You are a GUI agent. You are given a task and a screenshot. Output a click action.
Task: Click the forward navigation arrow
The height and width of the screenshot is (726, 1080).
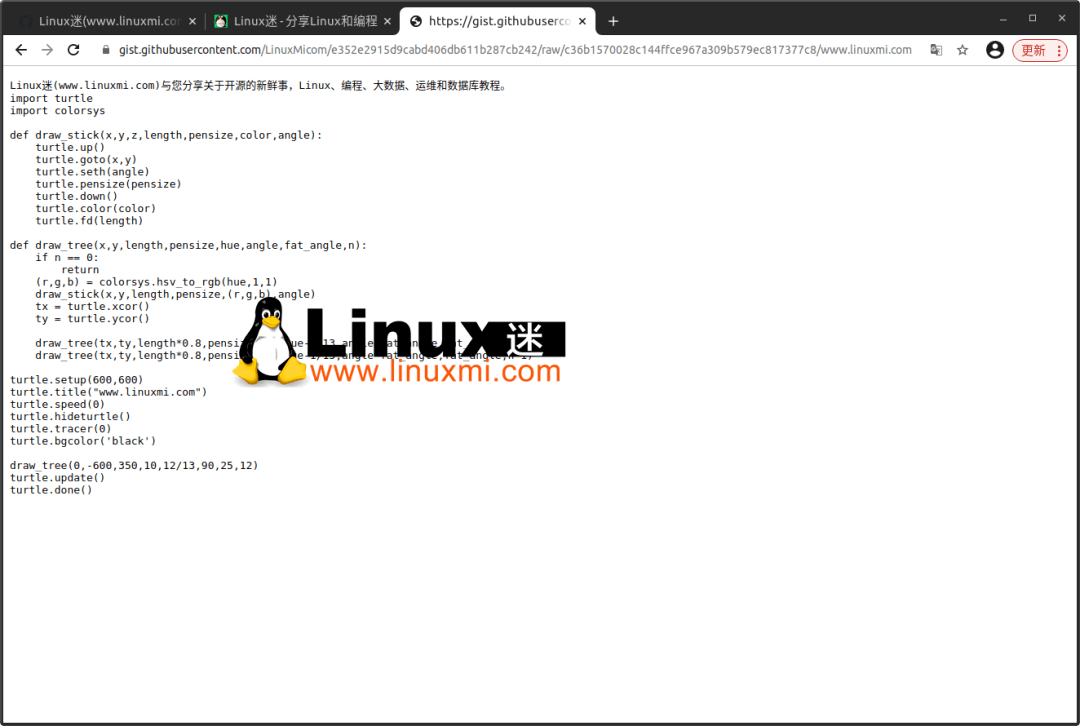coord(47,49)
